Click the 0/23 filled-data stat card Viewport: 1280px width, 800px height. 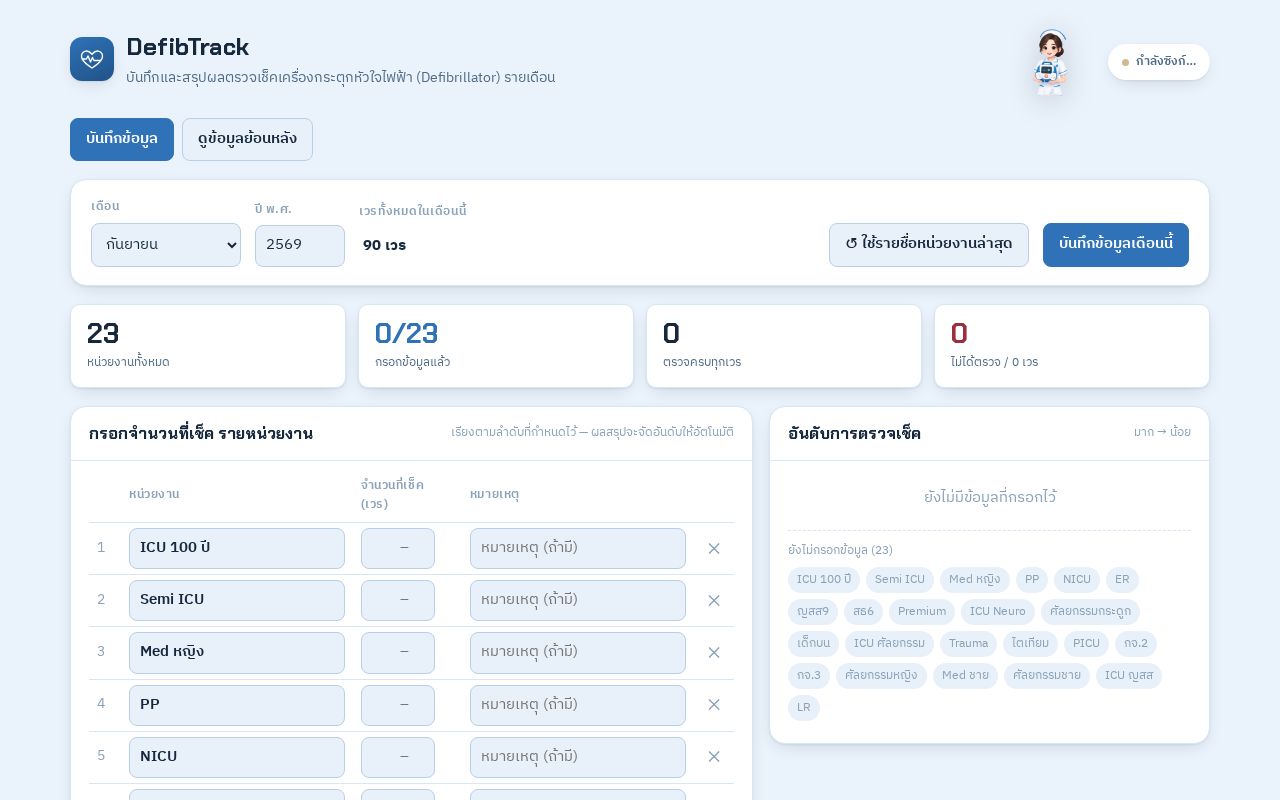pyautogui.click(x=496, y=346)
